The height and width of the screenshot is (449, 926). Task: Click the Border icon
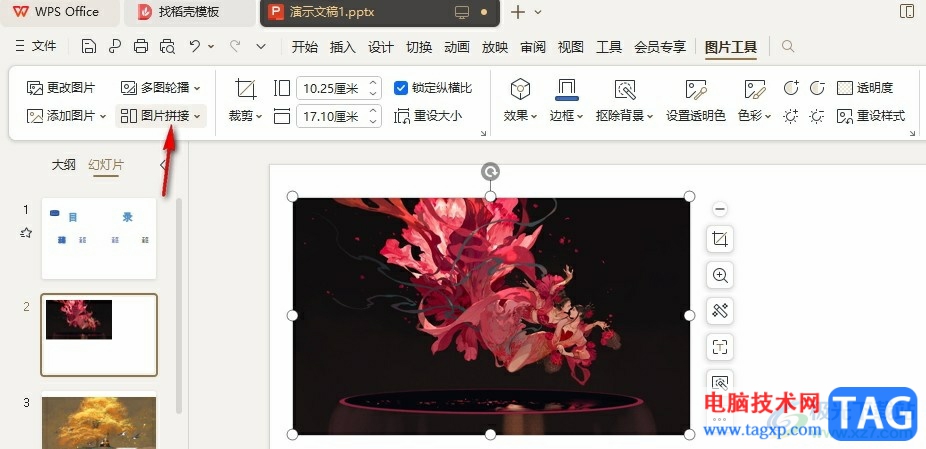pyautogui.click(x=567, y=90)
